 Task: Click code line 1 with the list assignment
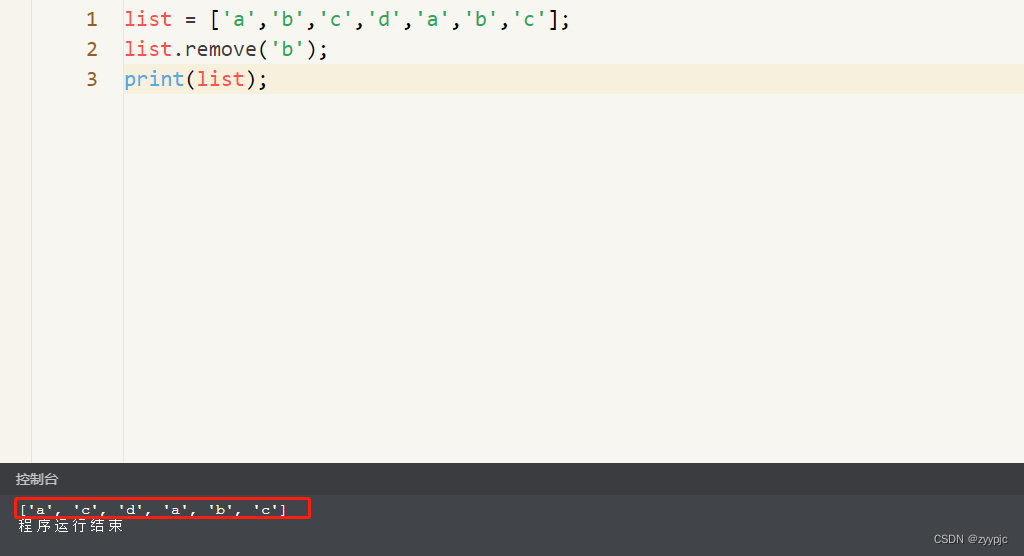[347, 20]
